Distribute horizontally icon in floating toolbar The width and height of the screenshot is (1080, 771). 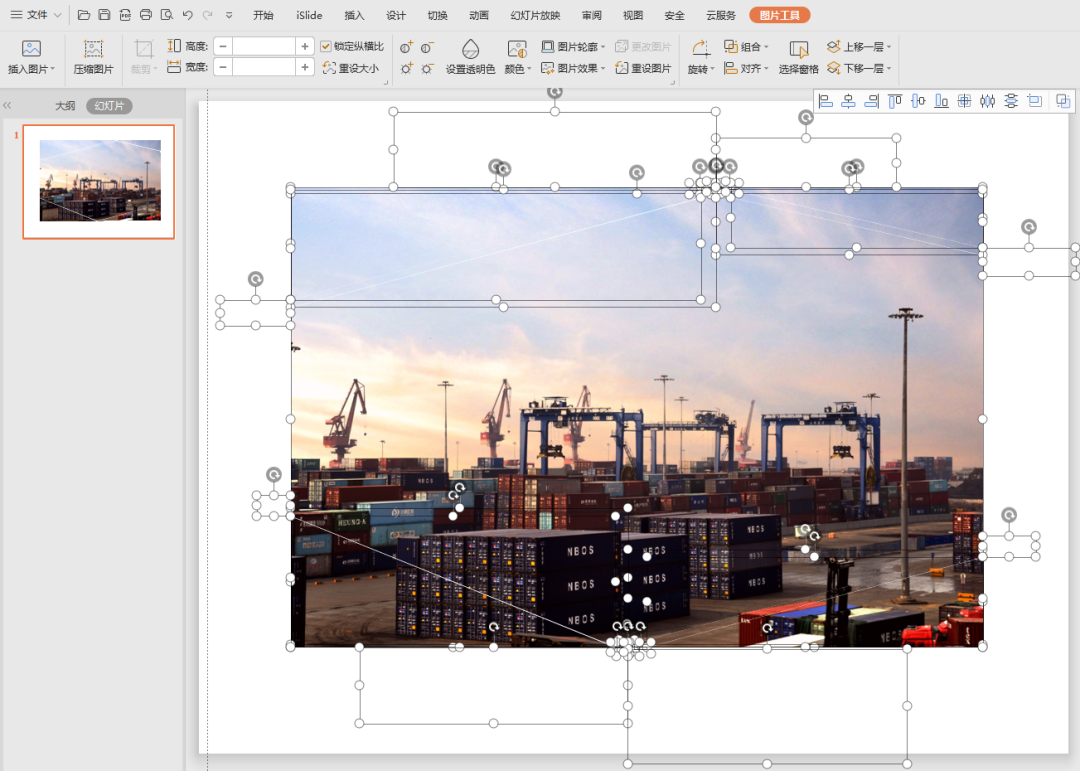tap(988, 101)
